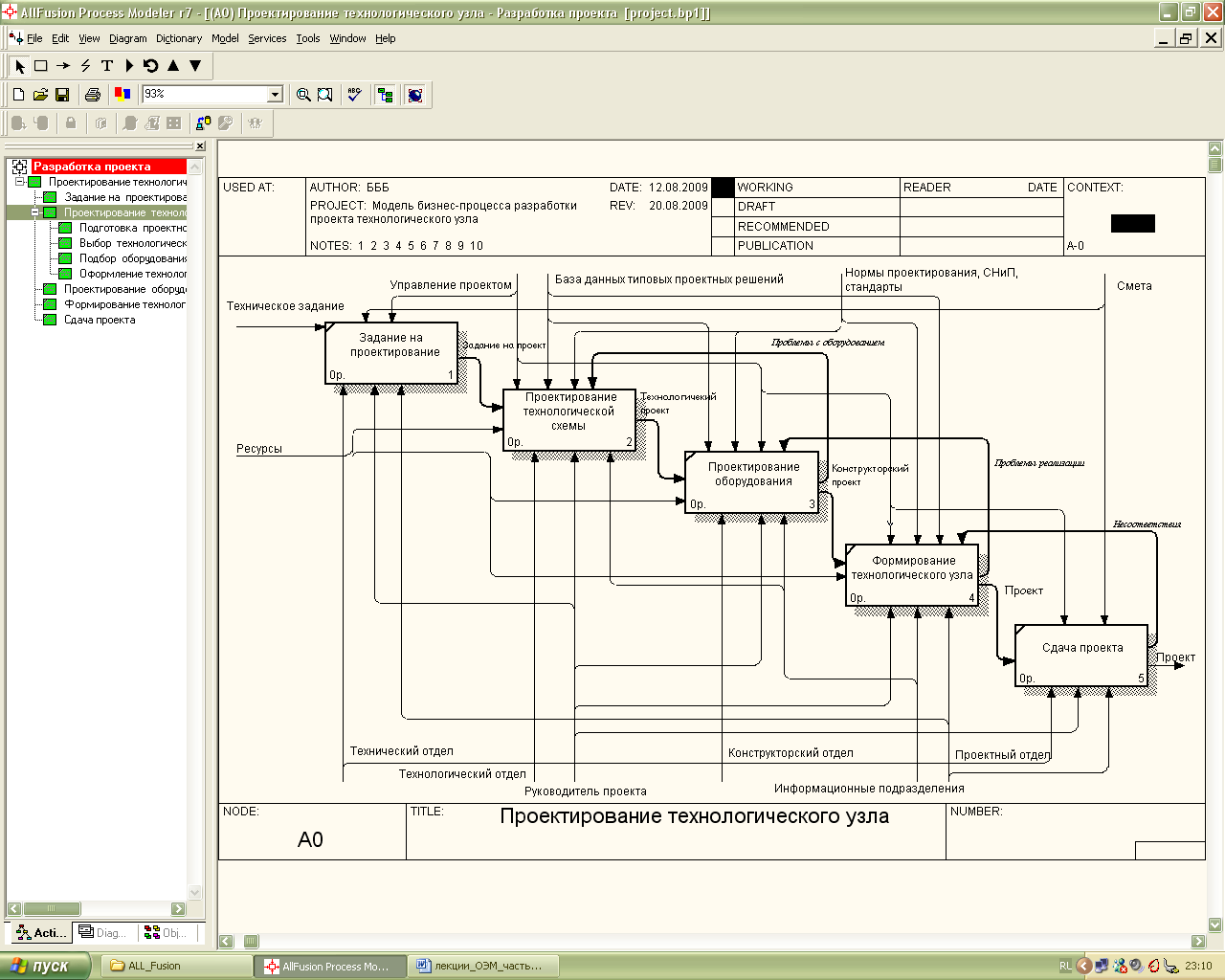Open a model file
1225x980 pixels.
pos(40,95)
